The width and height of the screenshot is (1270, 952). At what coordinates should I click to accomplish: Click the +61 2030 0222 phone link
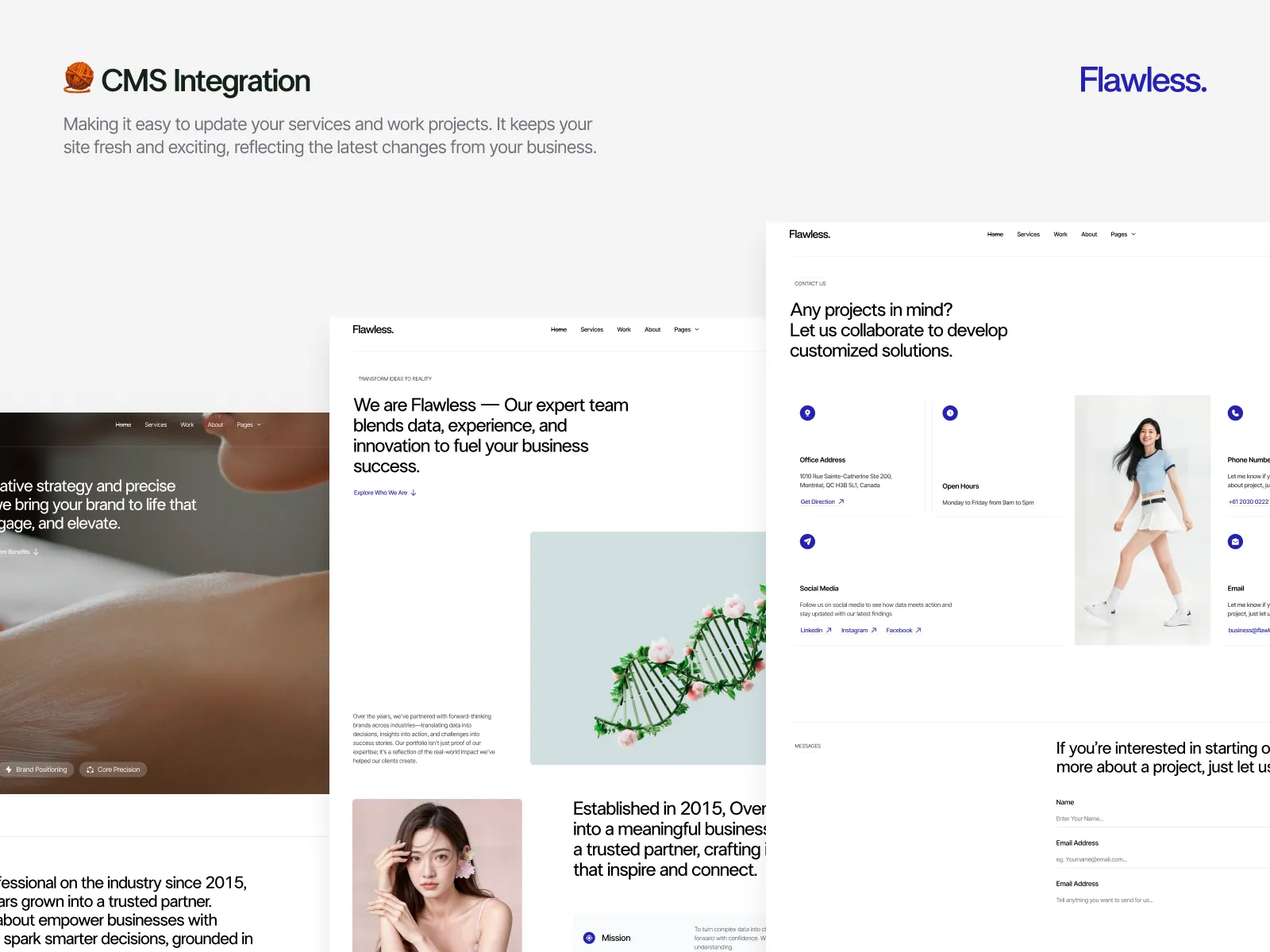click(x=1249, y=501)
